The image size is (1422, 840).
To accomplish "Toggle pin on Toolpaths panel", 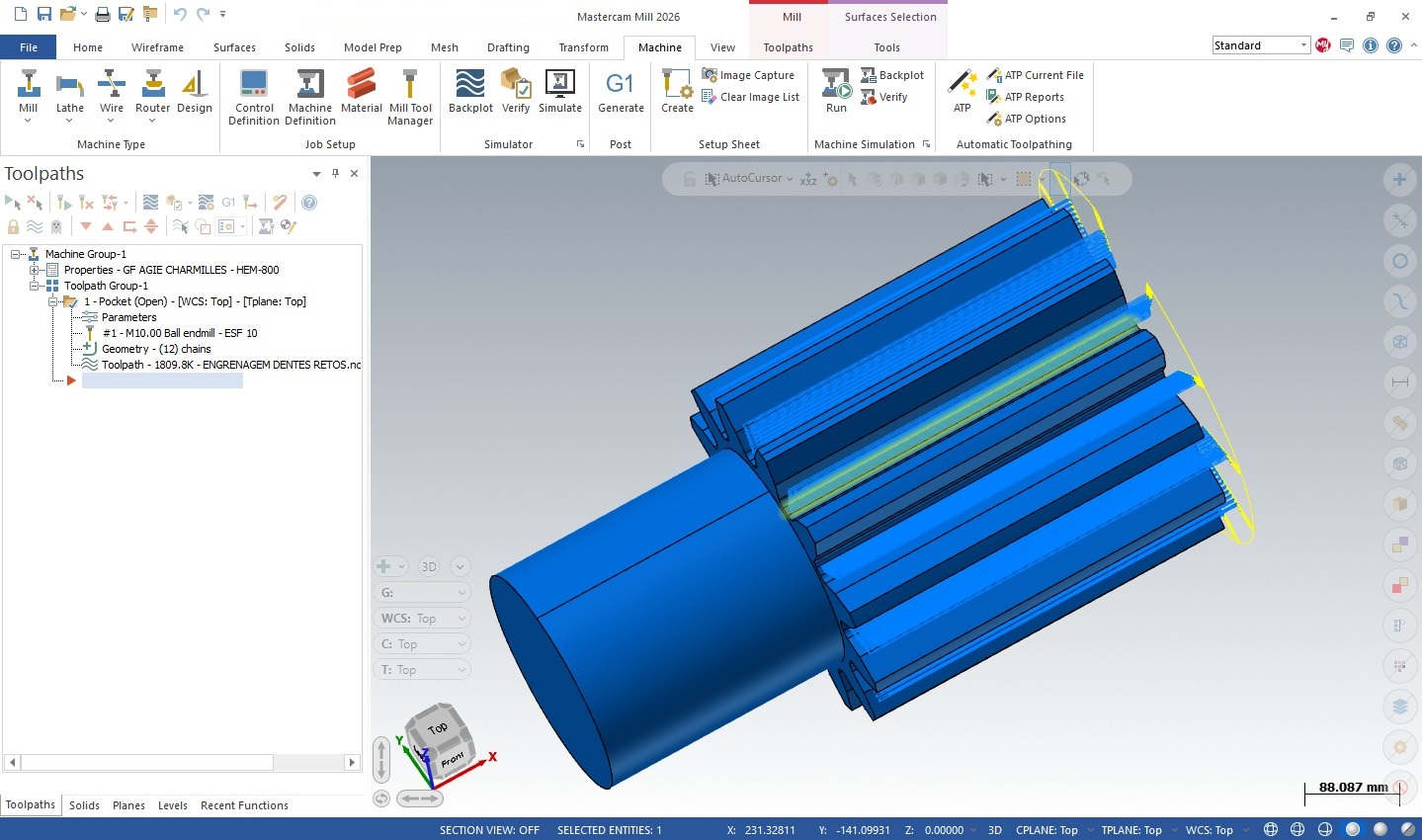I will click(335, 173).
